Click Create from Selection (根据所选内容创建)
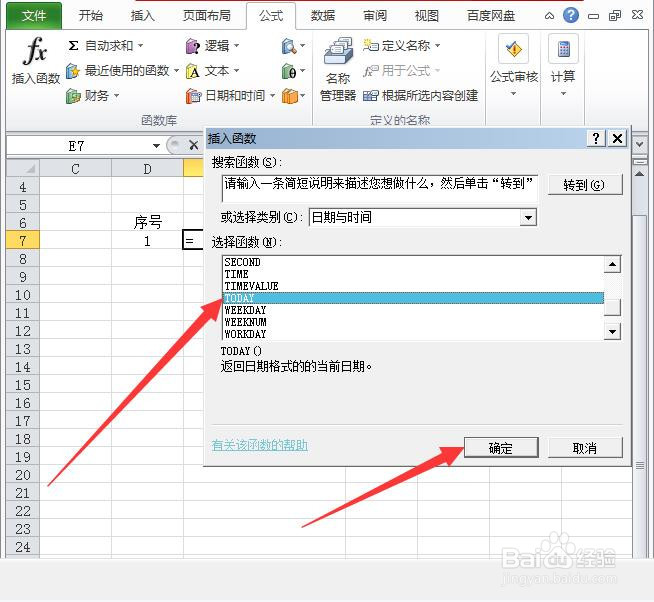 pyautogui.click(x=420, y=96)
